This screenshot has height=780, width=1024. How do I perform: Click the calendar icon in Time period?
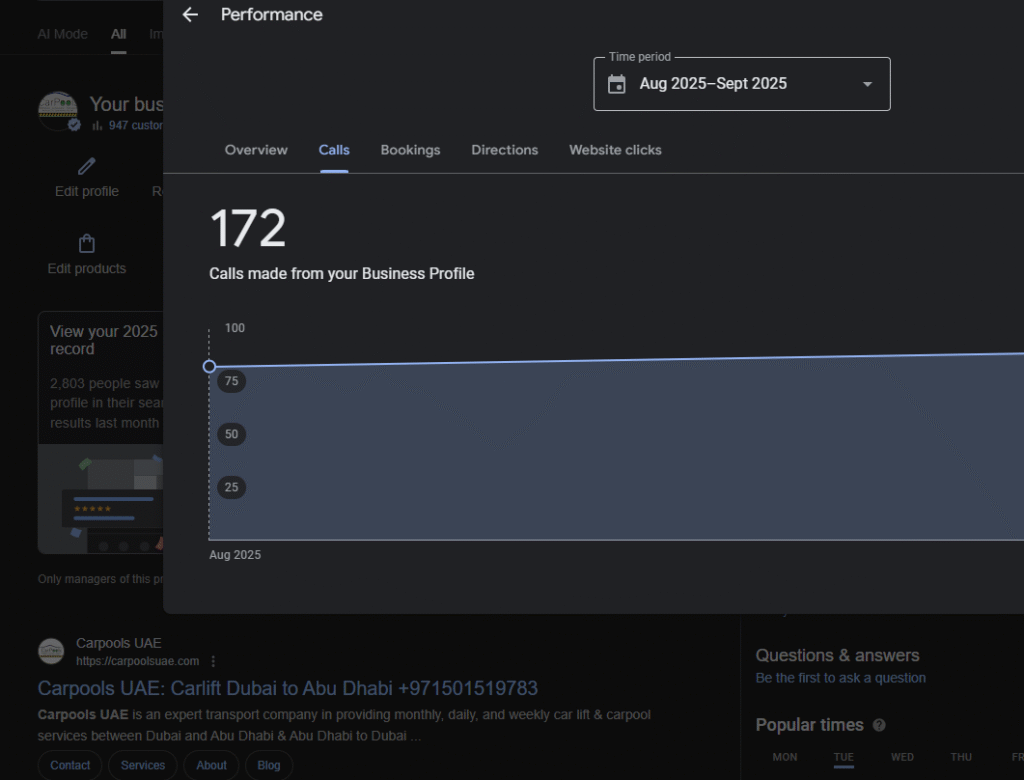(617, 84)
